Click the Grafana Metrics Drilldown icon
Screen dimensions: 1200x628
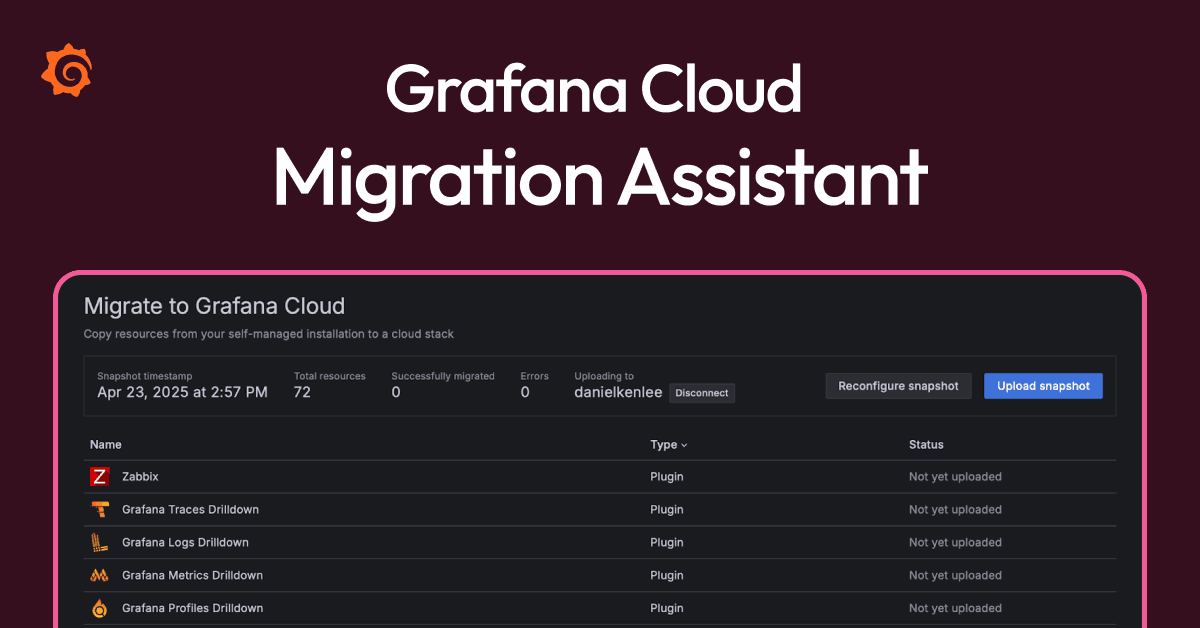pos(99,575)
